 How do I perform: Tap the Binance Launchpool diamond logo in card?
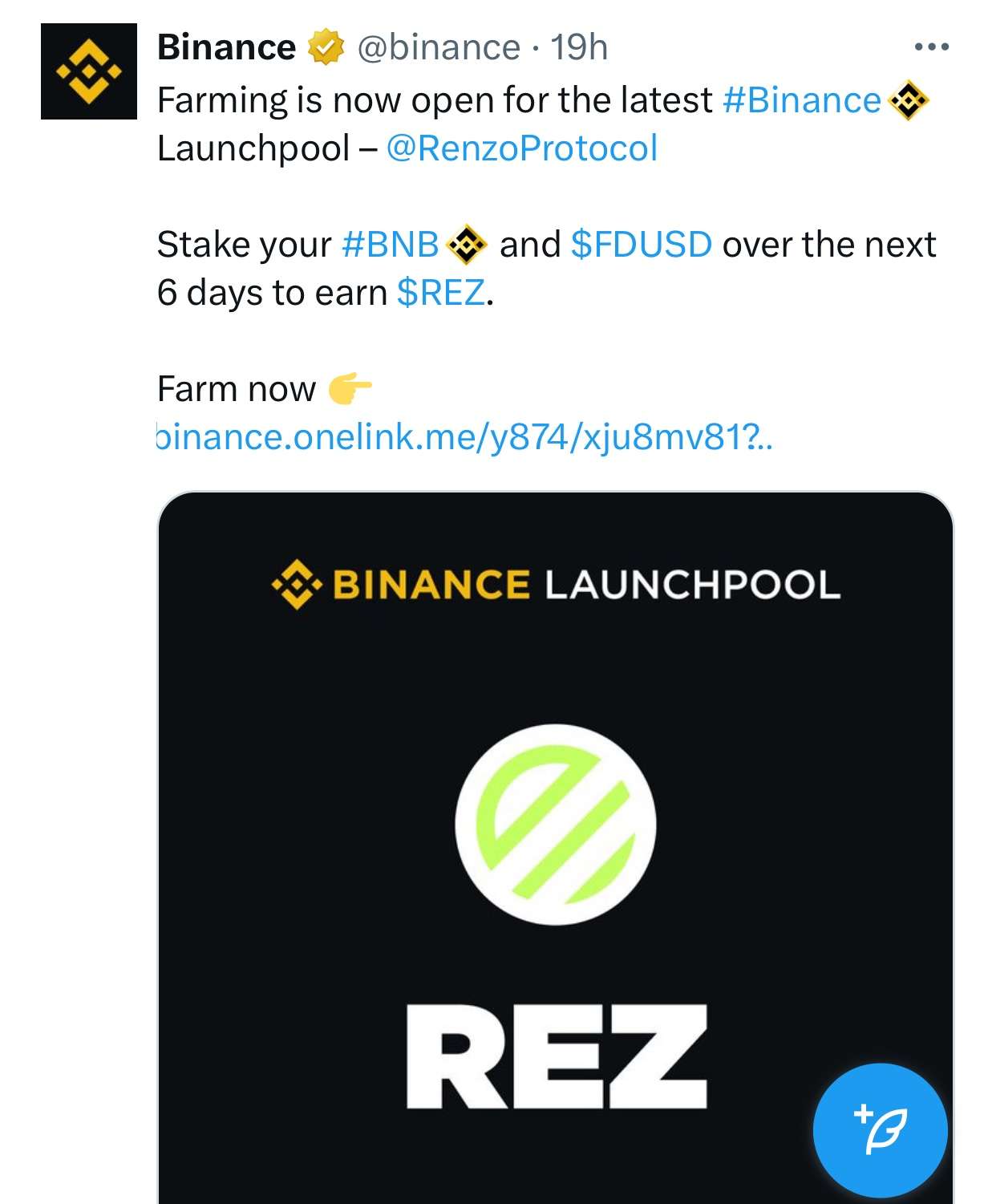(x=297, y=584)
